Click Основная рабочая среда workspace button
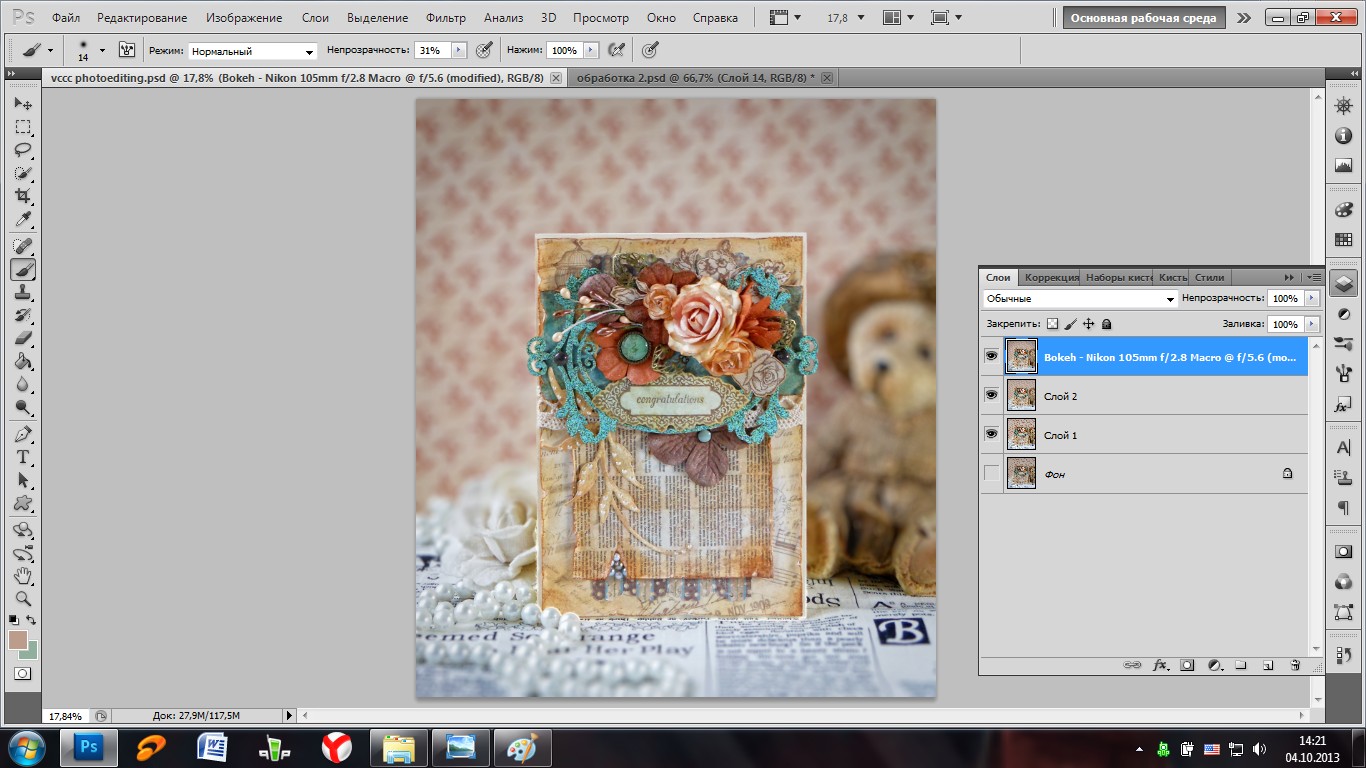 click(1144, 18)
